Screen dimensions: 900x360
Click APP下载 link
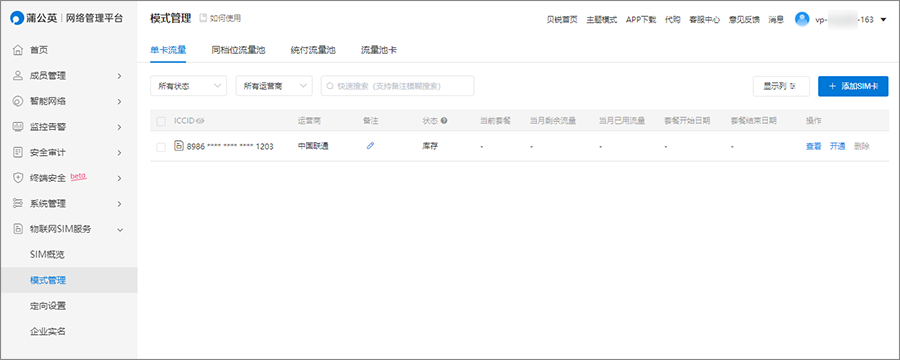point(641,20)
